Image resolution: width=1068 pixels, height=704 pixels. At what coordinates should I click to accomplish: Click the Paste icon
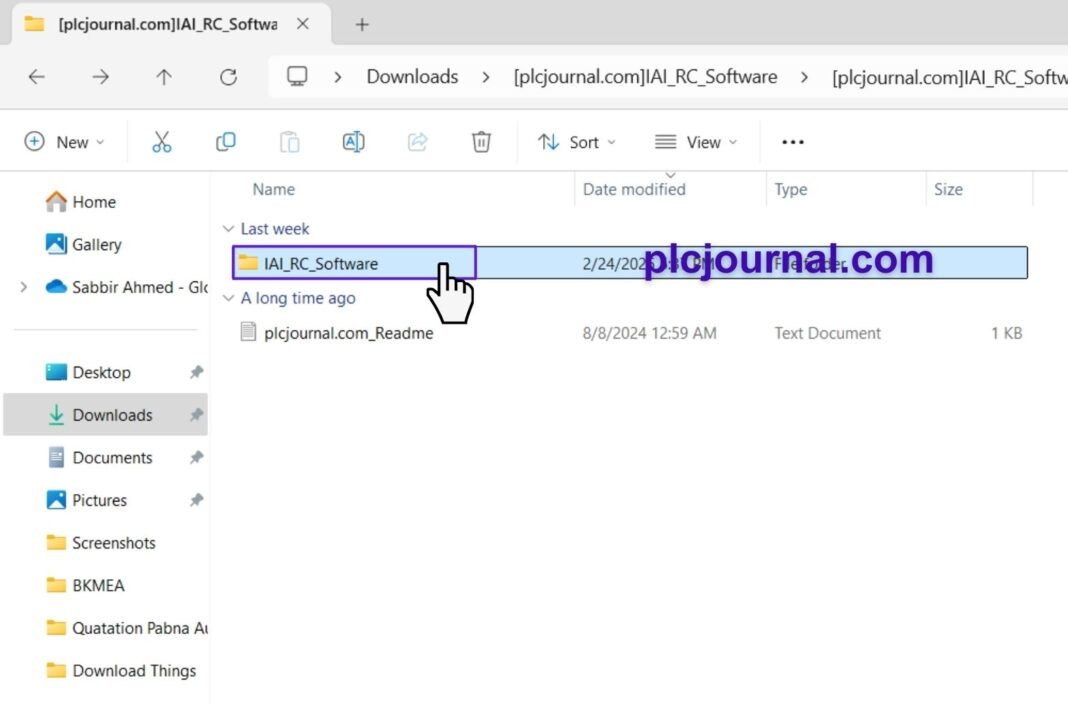click(289, 141)
